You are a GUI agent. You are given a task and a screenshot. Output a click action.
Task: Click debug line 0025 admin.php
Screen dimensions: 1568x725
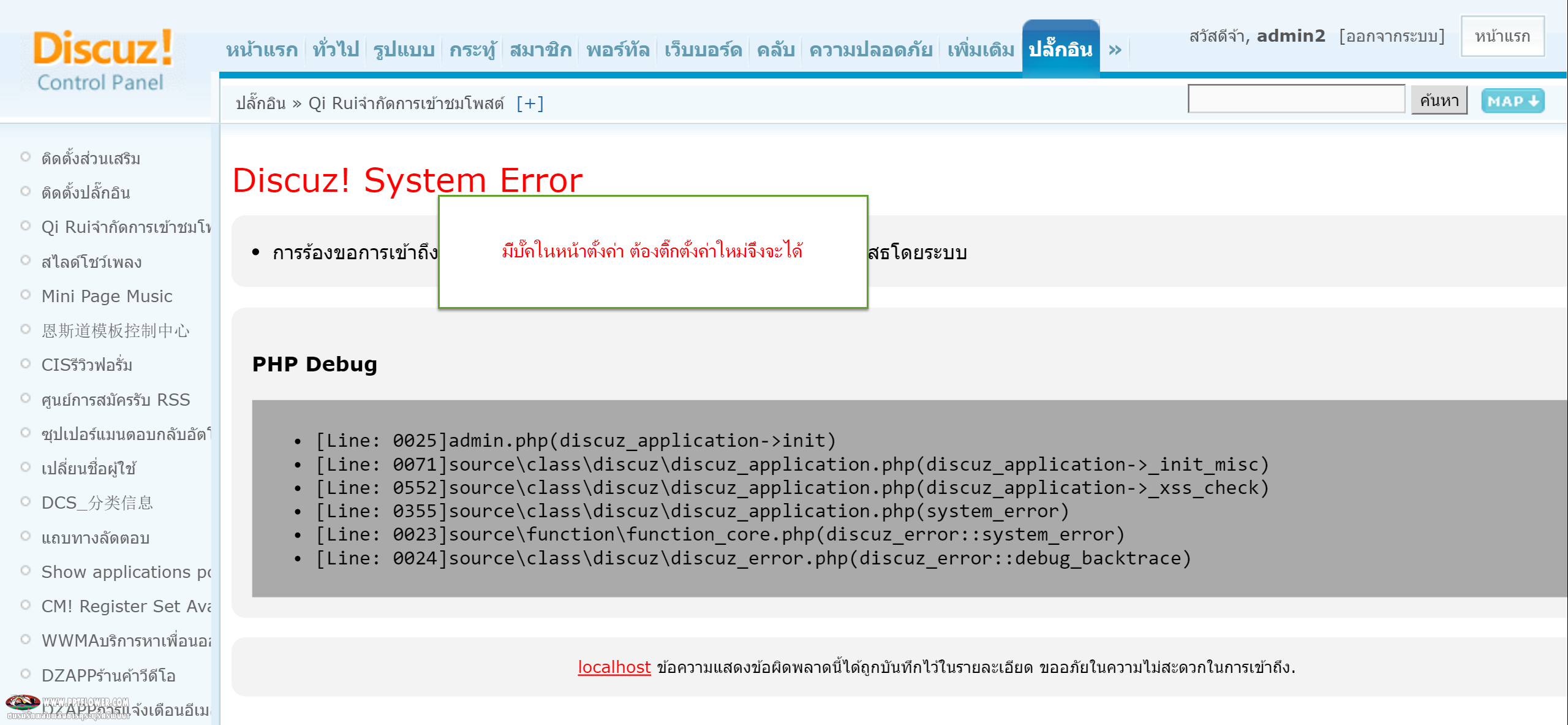[576, 441]
